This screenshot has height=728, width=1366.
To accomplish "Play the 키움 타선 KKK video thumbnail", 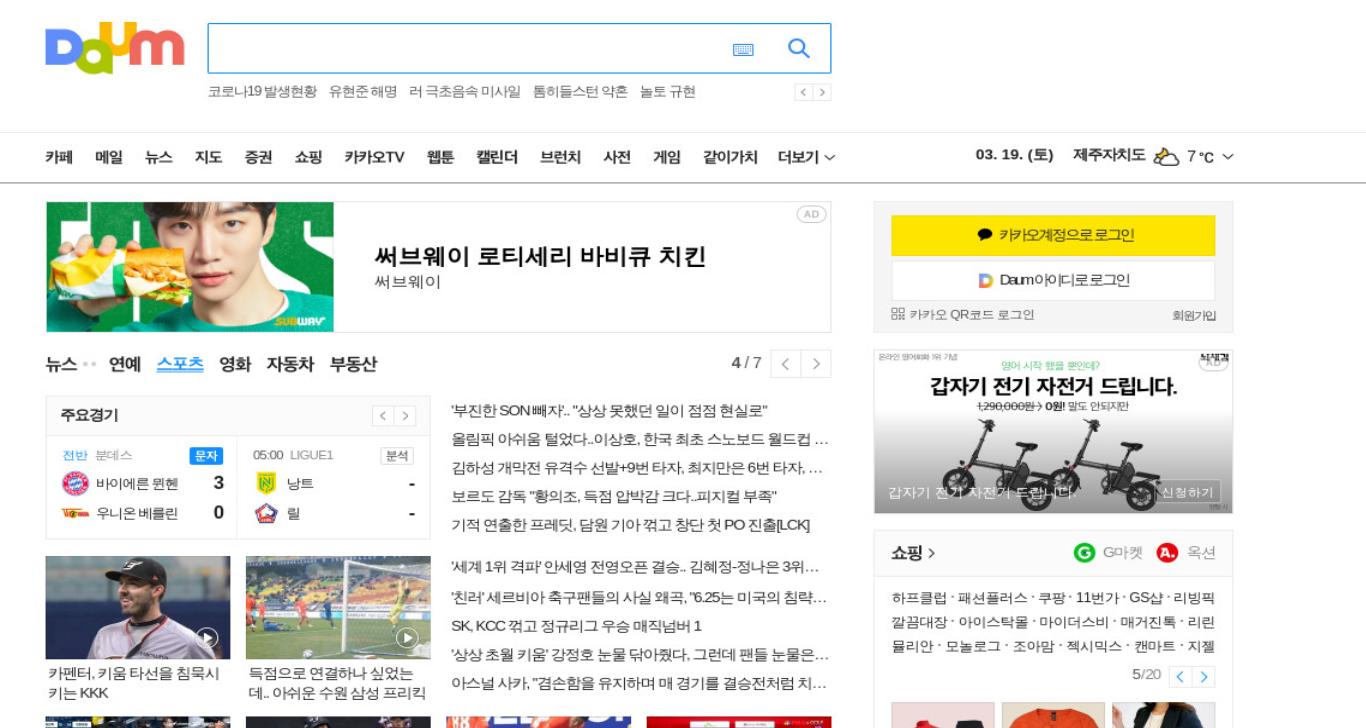I will pyautogui.click(x=138, y=608).
